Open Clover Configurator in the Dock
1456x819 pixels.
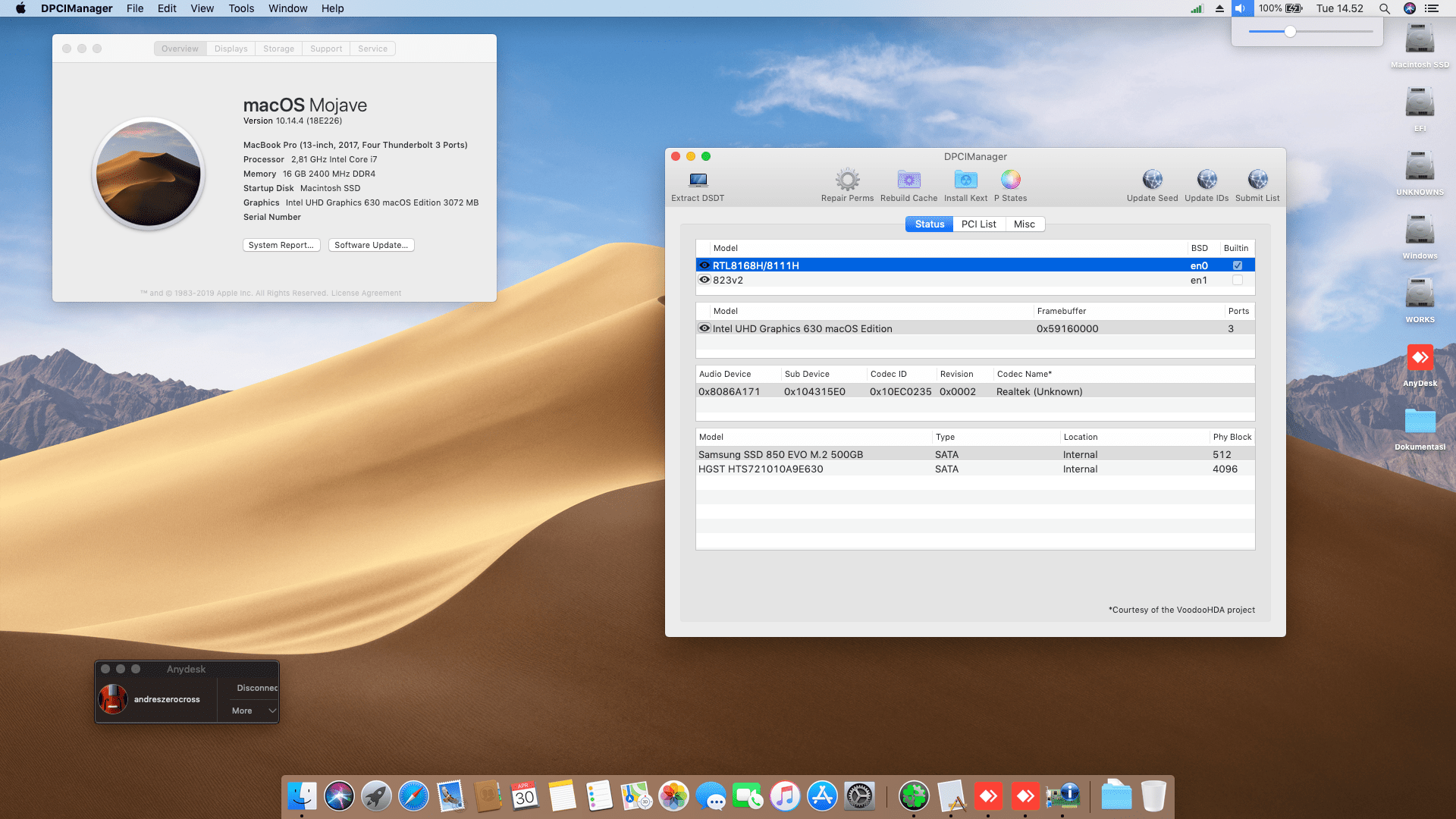tap(914, 796)
